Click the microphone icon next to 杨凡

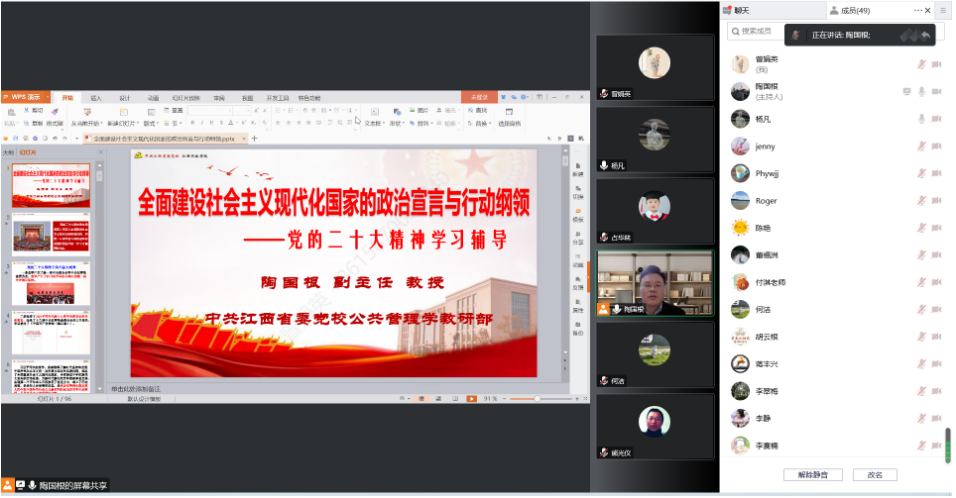[x=921, y=118]
